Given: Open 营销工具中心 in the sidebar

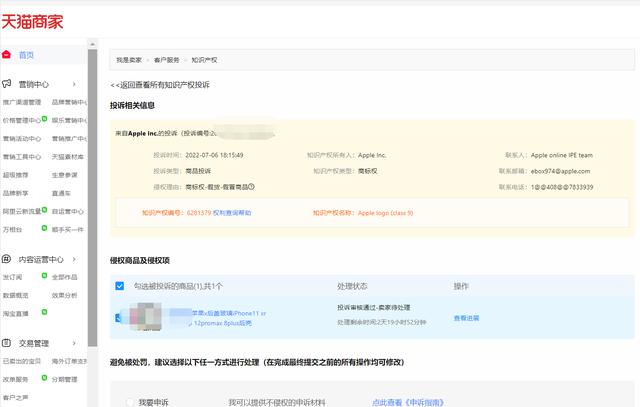Looking at the screenshot, I should [x=22, y=157].
